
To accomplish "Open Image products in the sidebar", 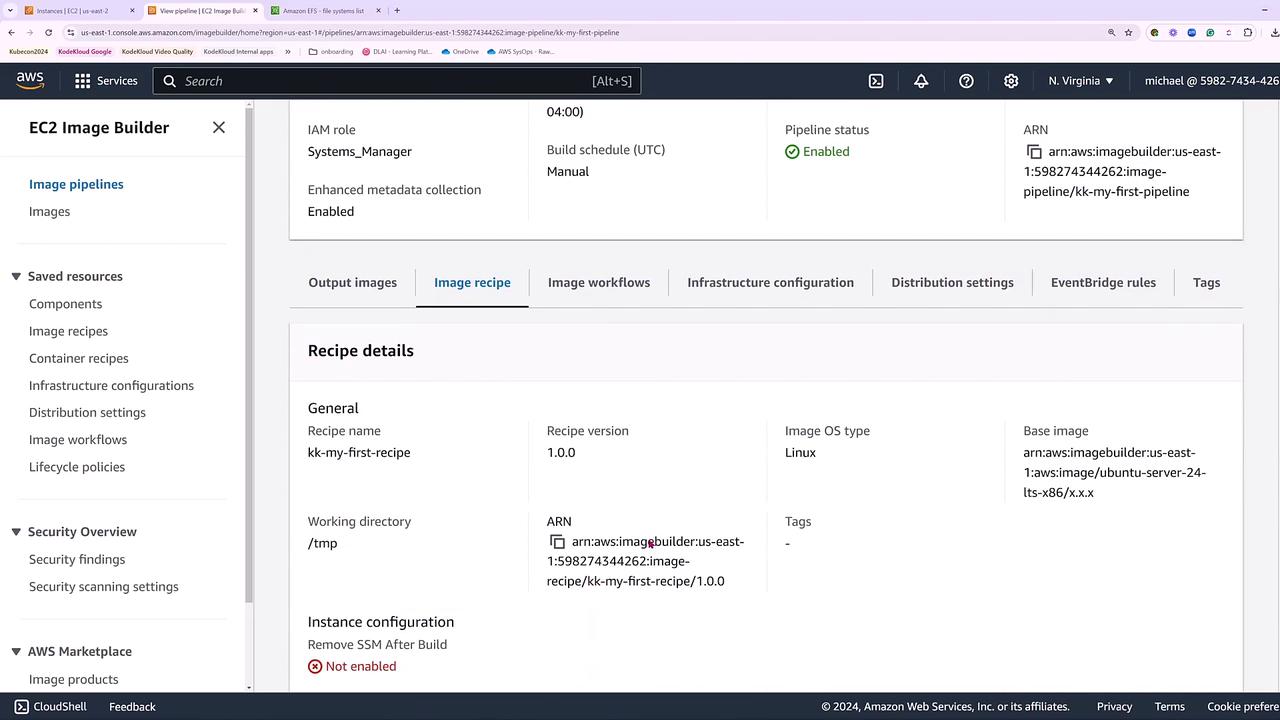I will (74, 680).
